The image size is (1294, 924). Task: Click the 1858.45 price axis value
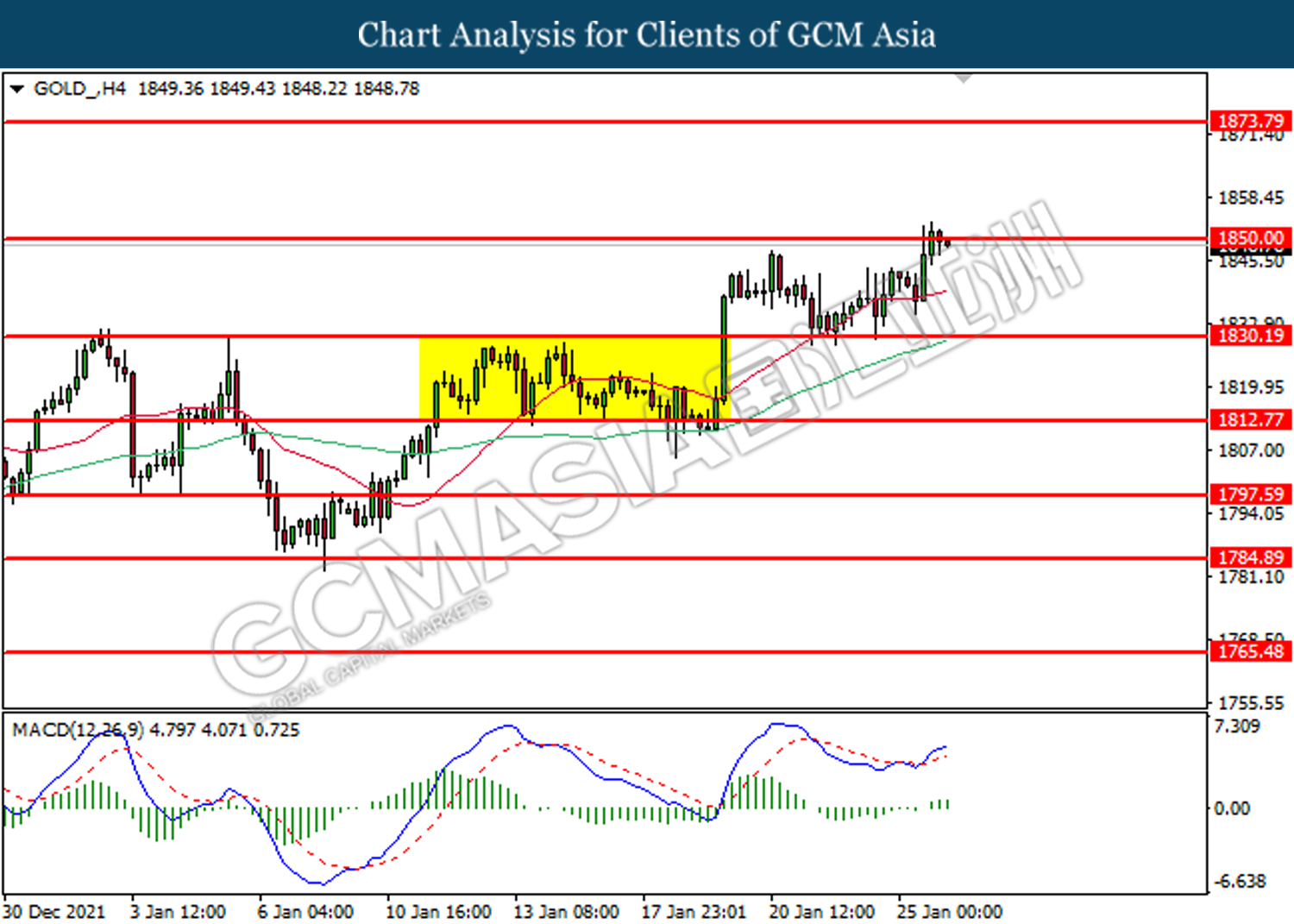pyautogui.click(x=1250, y=198)
